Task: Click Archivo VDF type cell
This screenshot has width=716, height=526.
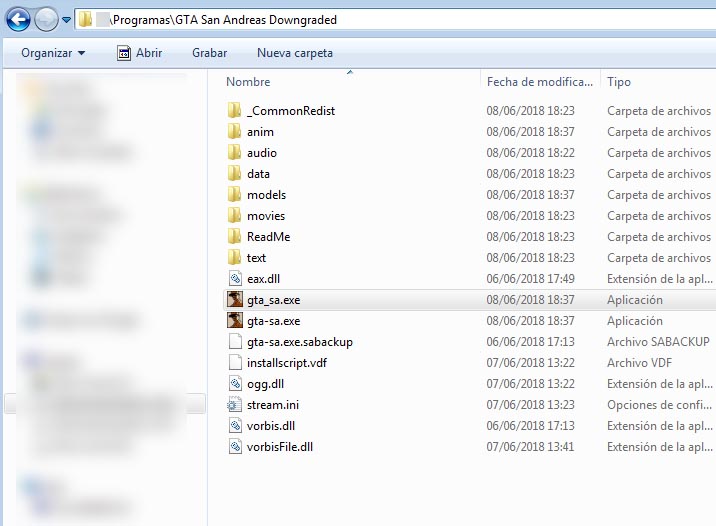Action: click(639, 363)
